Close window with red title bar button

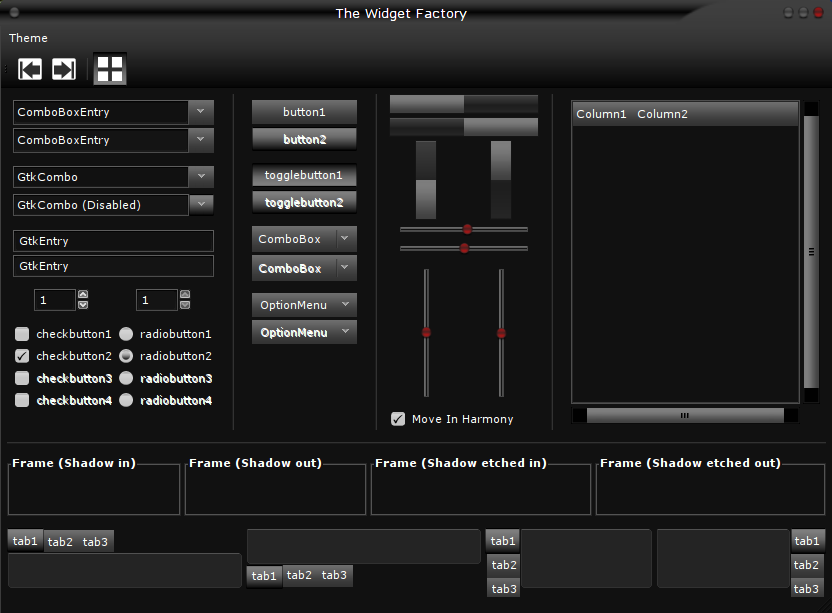click(819, 13)
